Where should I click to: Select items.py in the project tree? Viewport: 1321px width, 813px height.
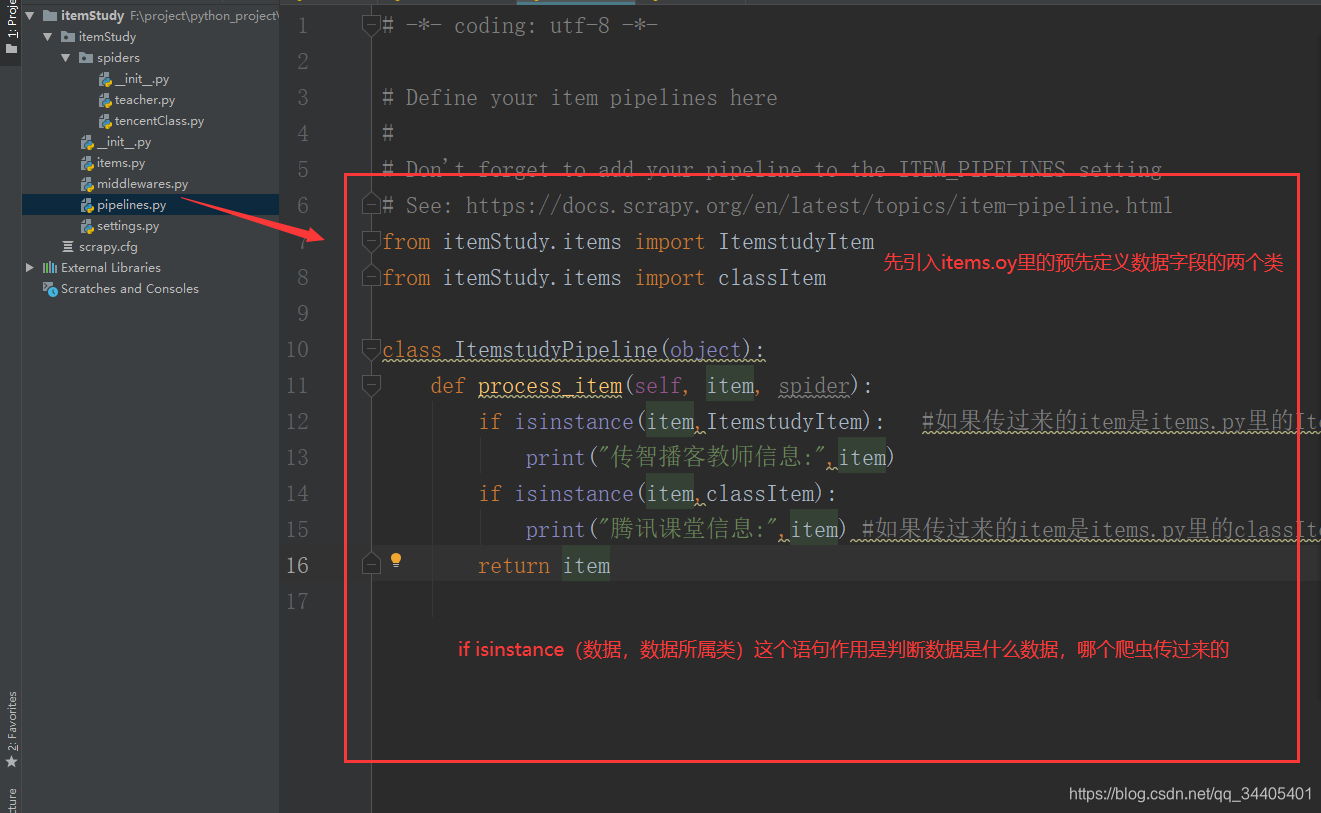(x=121, y=163)
